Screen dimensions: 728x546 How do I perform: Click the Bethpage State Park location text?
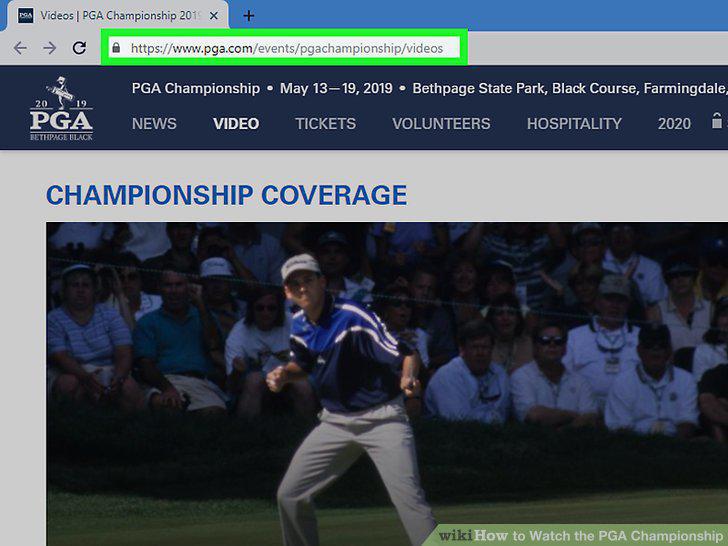click(x=570, y=88)
